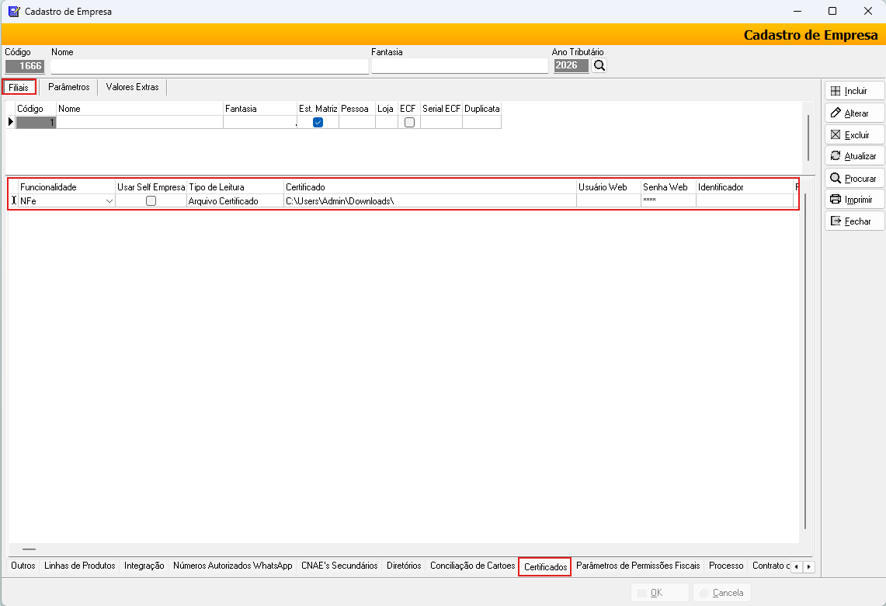The width and height of the screenshot is (886, 606).
Task: Open Números Autorizados WhatsApp tab
Action: [233, 566]
